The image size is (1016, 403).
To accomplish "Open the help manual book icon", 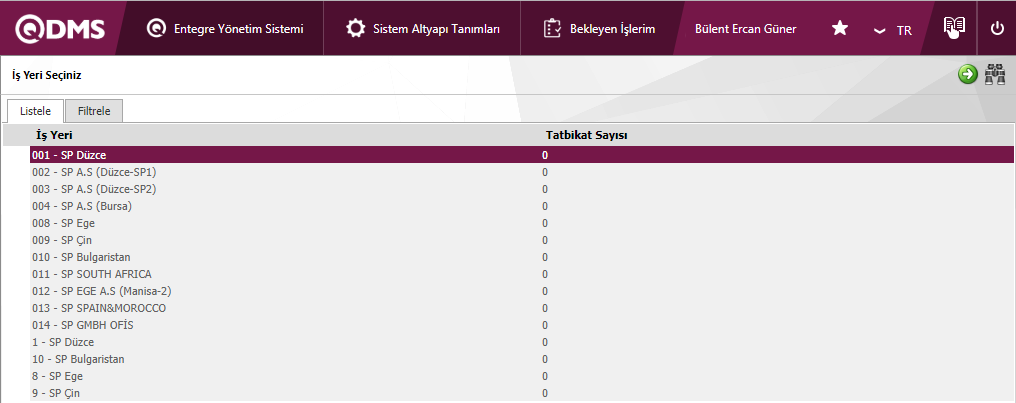I will pos(954,28).
